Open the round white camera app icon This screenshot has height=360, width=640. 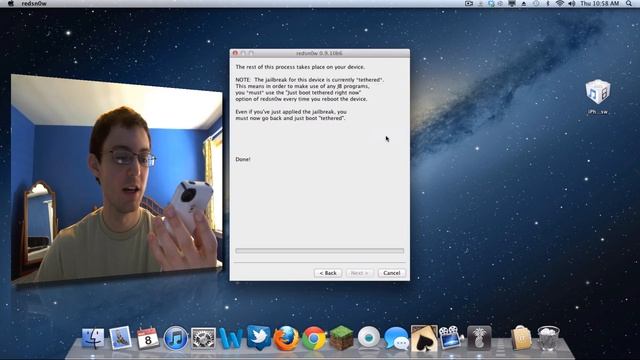coord(369,338)
